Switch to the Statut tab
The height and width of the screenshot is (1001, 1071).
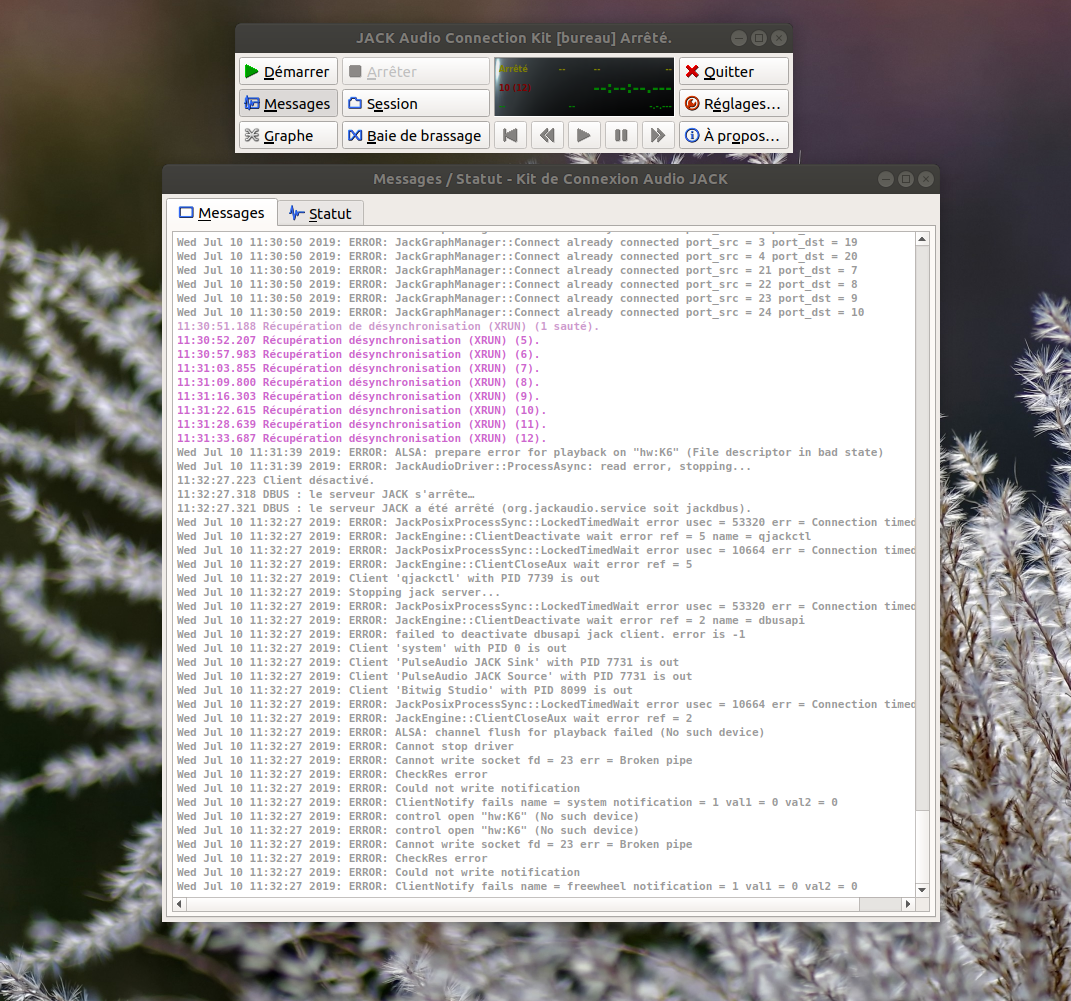pos(320,214)
